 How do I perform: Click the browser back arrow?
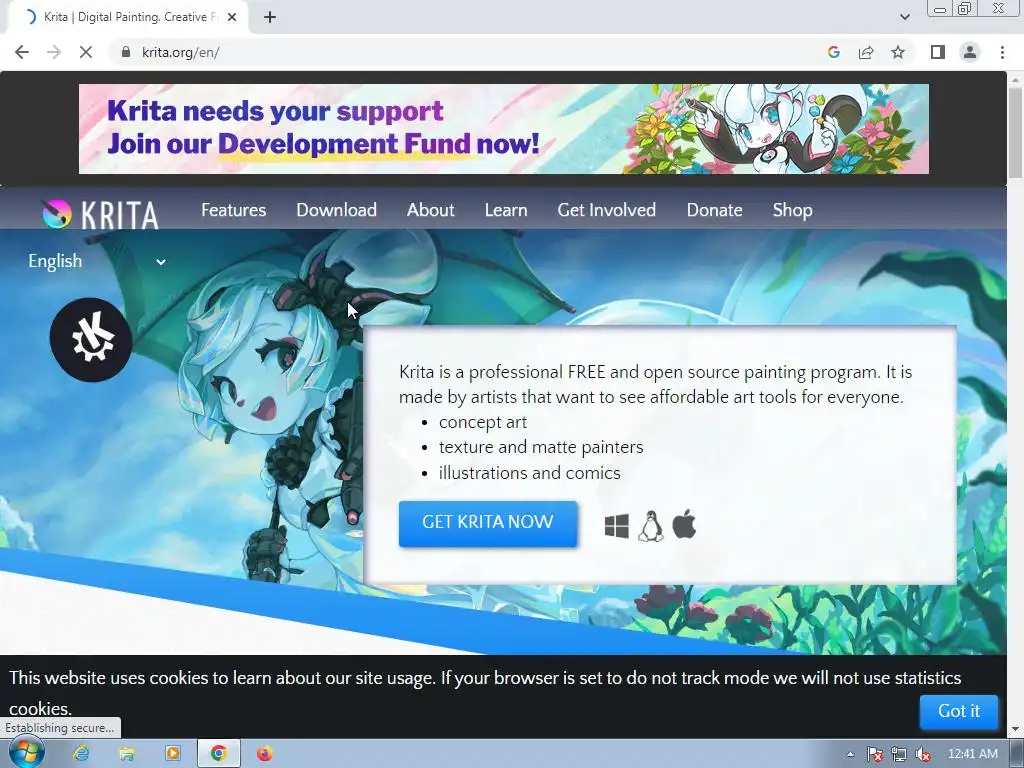point(22,52)
